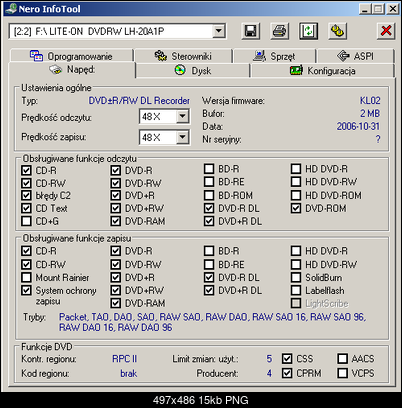The image size is (402, 408).
Task: Click the Nero InfoTool title bar icon
Action: click(11, 9)
